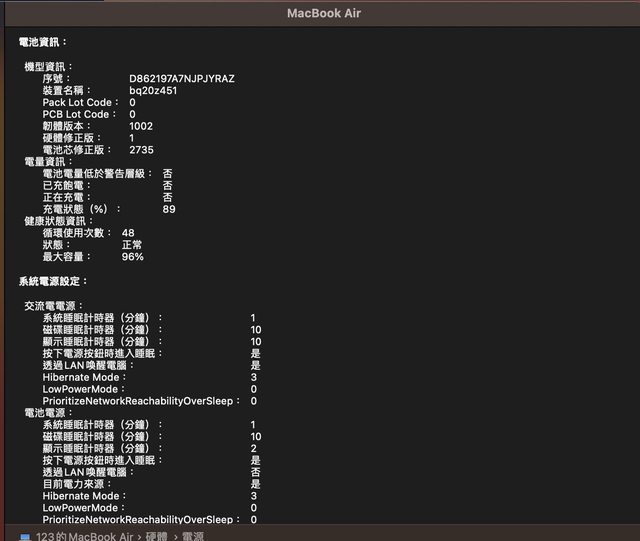Select "123 的 MacBook Air" in path bar
640x541 pixels.
pos(84,536)
